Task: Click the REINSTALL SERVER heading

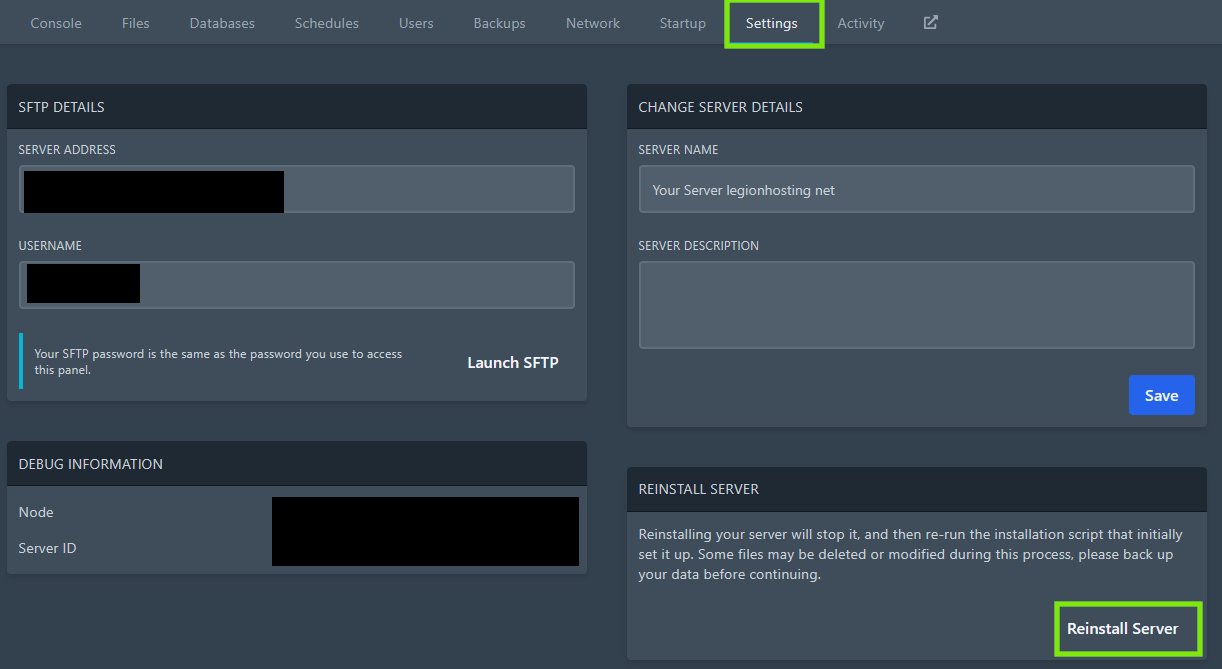Action: pyautogui.click(x=698, y=489)
